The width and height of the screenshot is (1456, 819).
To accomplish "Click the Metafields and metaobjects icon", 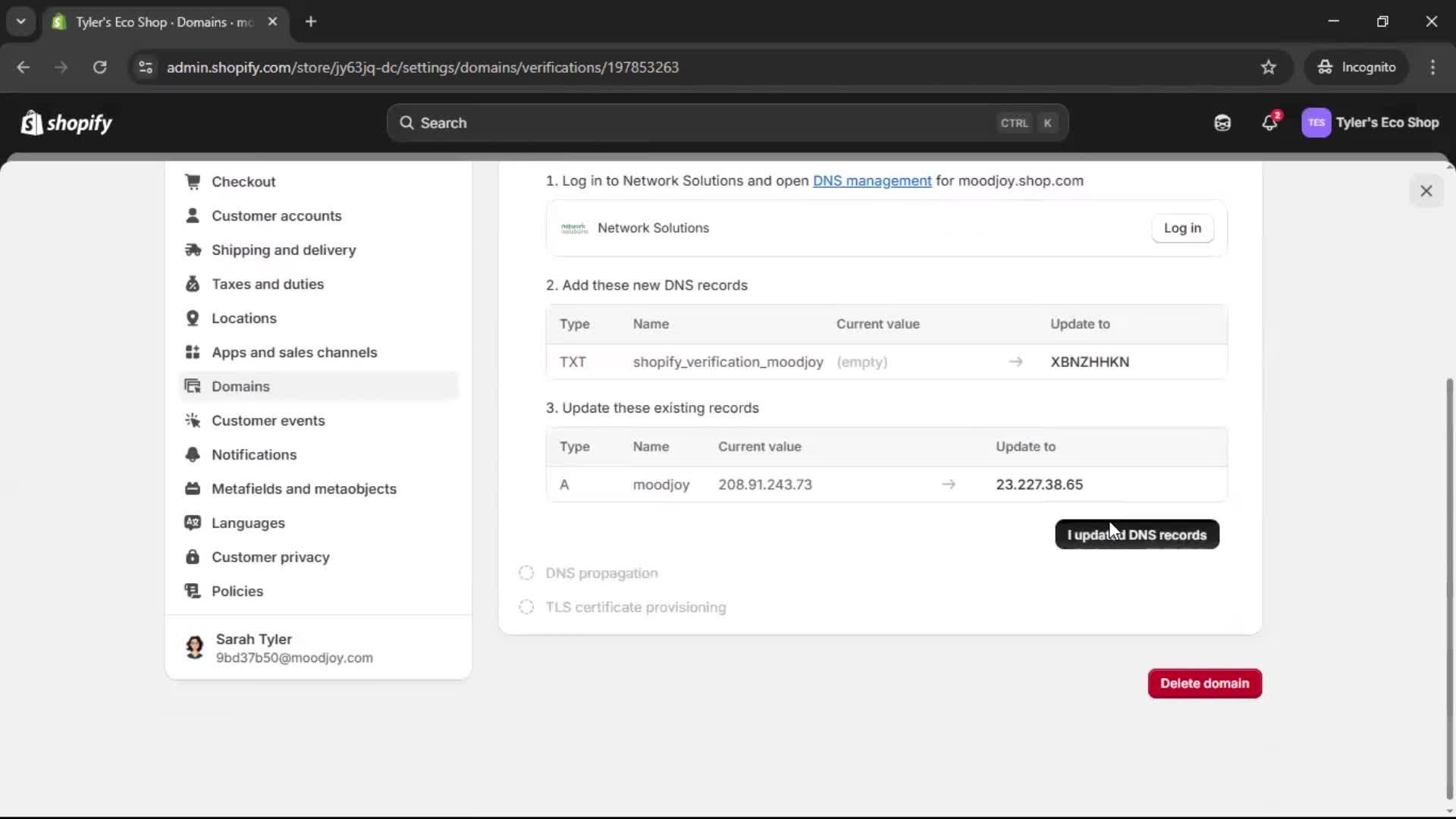I will coord(193,489).
